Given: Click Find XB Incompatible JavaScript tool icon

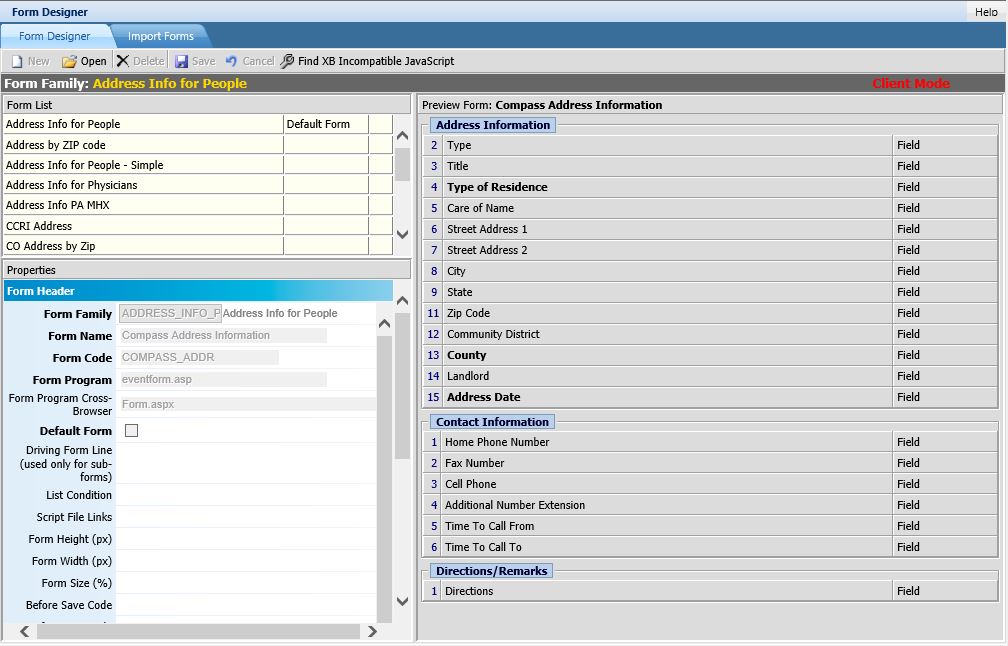Looking at the screenshot, I should tap(287, 61).
